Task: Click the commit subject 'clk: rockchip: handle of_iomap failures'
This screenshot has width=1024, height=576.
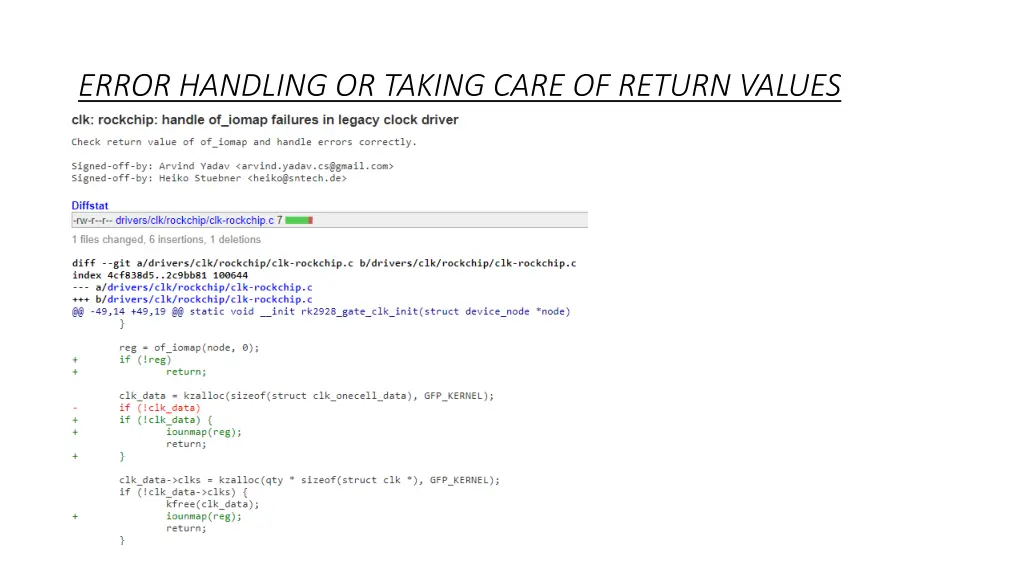Action: point(264,120)
